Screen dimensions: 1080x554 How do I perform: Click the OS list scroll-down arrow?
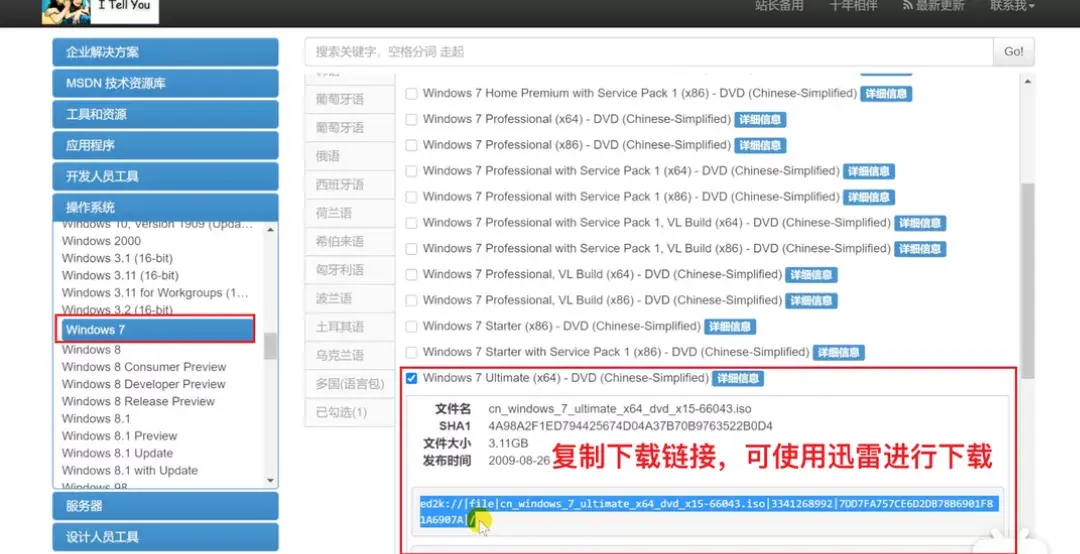(x=270, y=480)
